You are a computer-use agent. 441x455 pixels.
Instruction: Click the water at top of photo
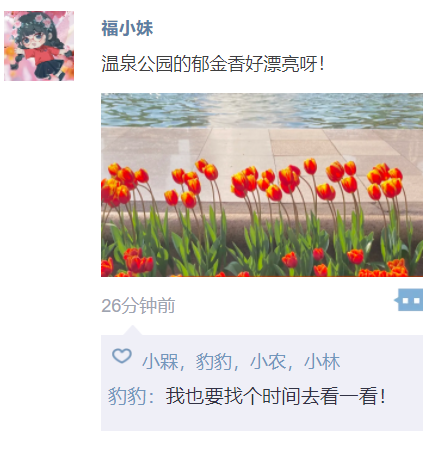tap(262, 110)
